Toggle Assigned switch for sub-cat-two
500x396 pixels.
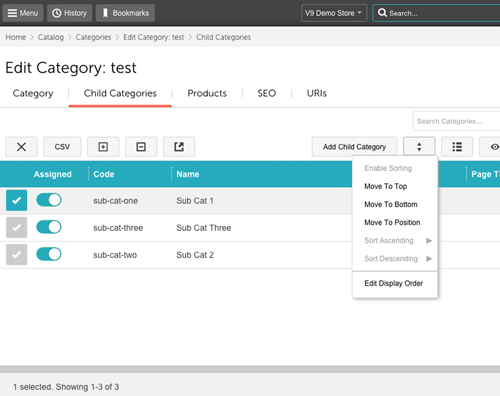(x=49, y=254)
